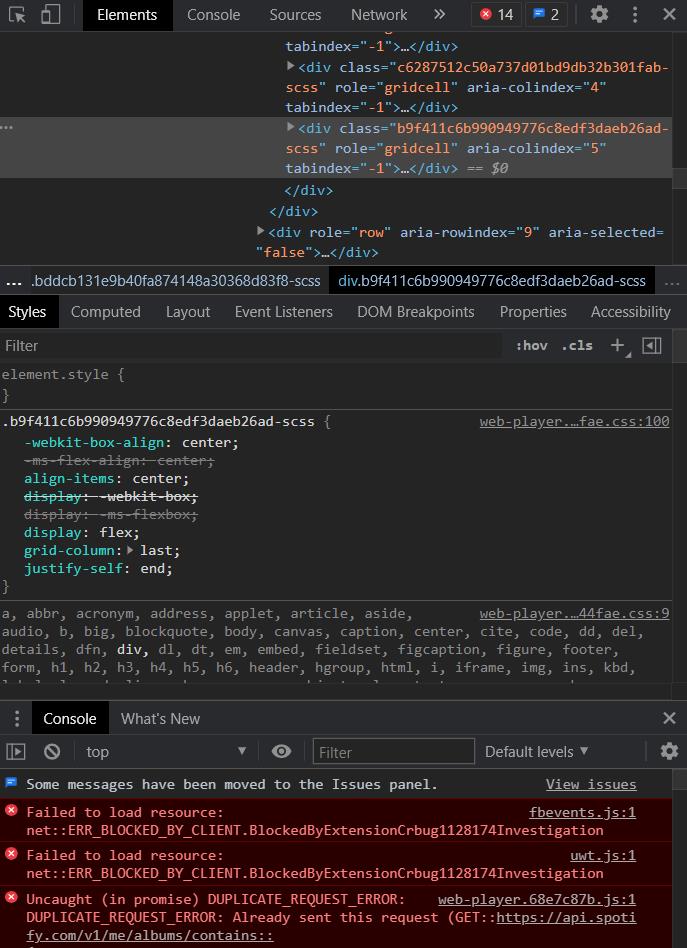This screenshot has width=687, height=948.
Task: Open the Sources tab
Action: [295, 15]
